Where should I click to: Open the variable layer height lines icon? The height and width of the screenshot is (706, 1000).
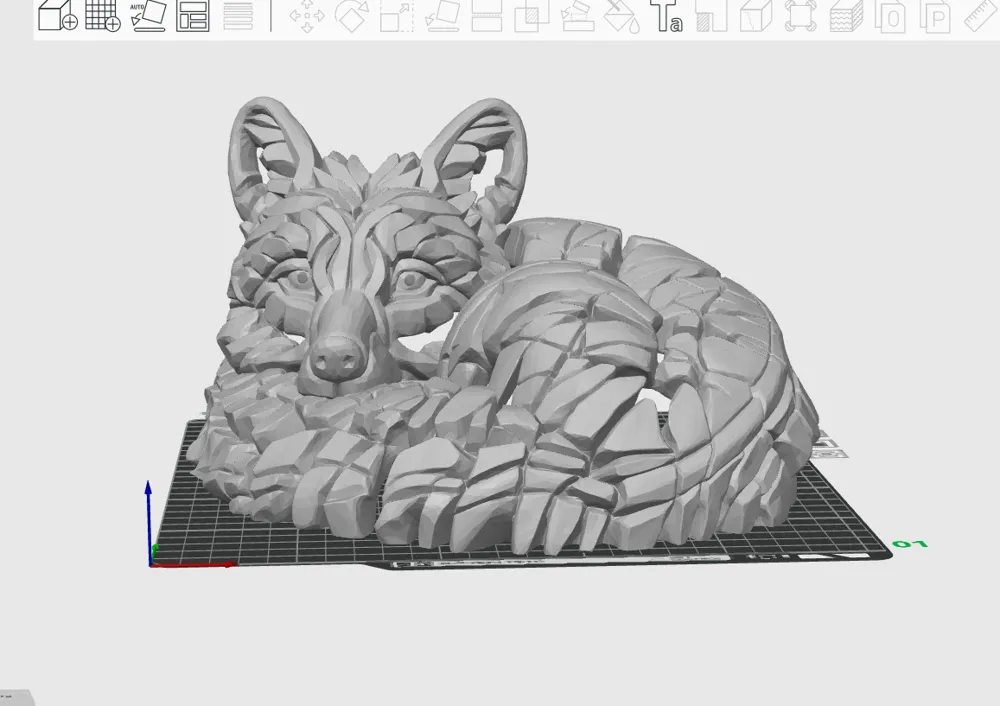pos(238,15)
